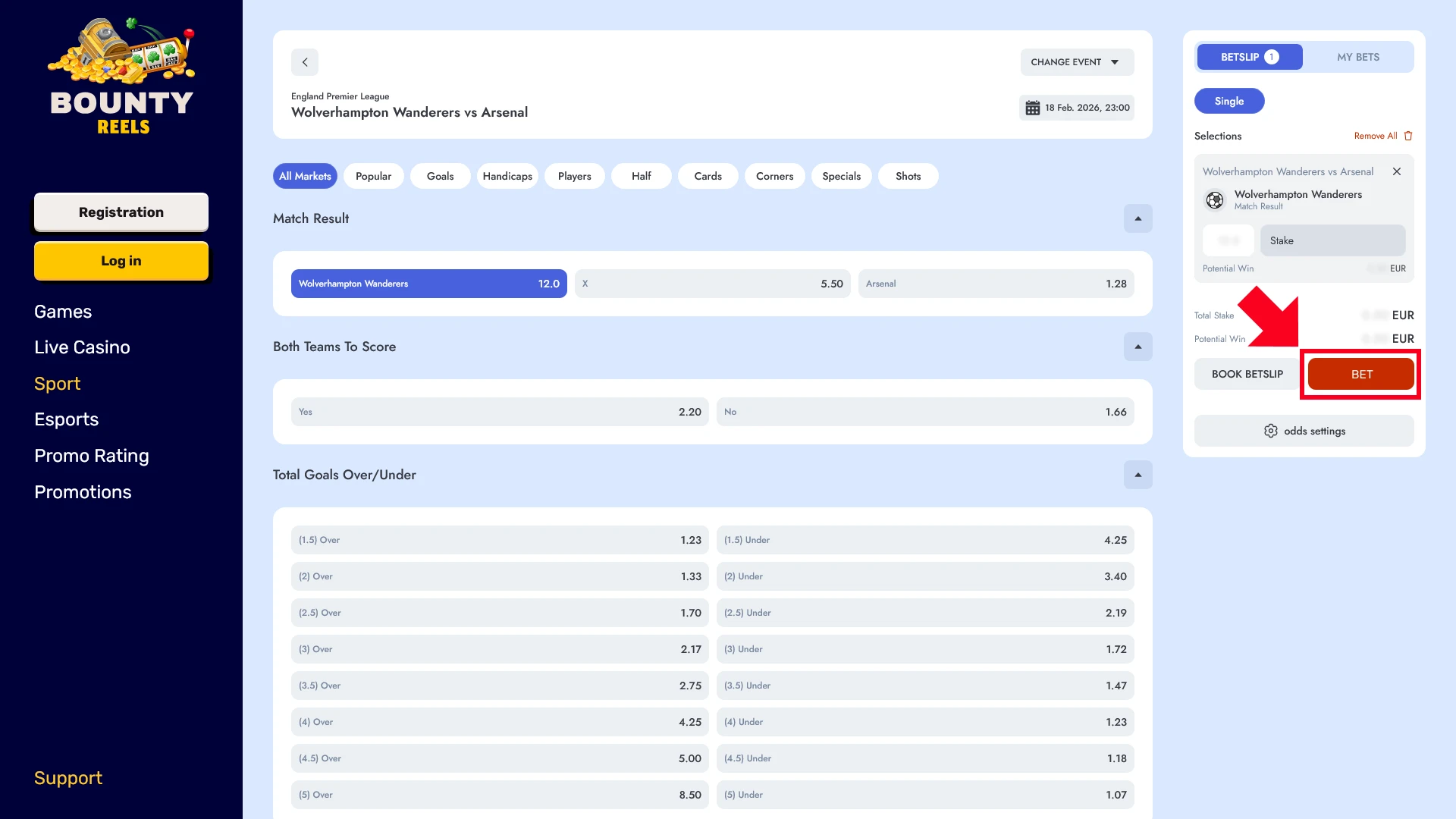Remove the Wolverhampton selection with the X icon
Screen dimensions: 1456x819
point(1397,171)
